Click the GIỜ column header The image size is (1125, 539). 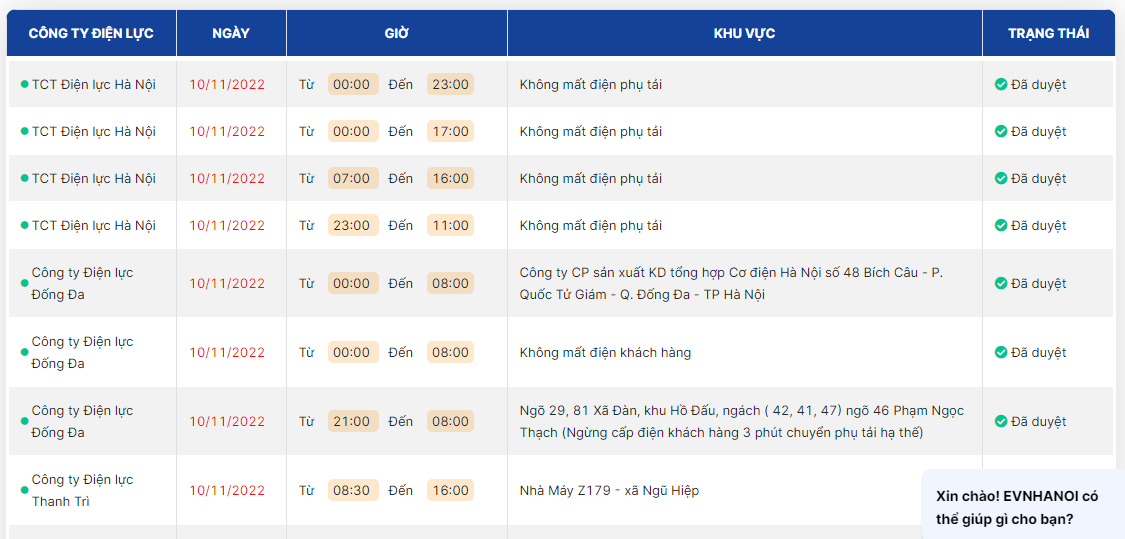tap(397, 34)
